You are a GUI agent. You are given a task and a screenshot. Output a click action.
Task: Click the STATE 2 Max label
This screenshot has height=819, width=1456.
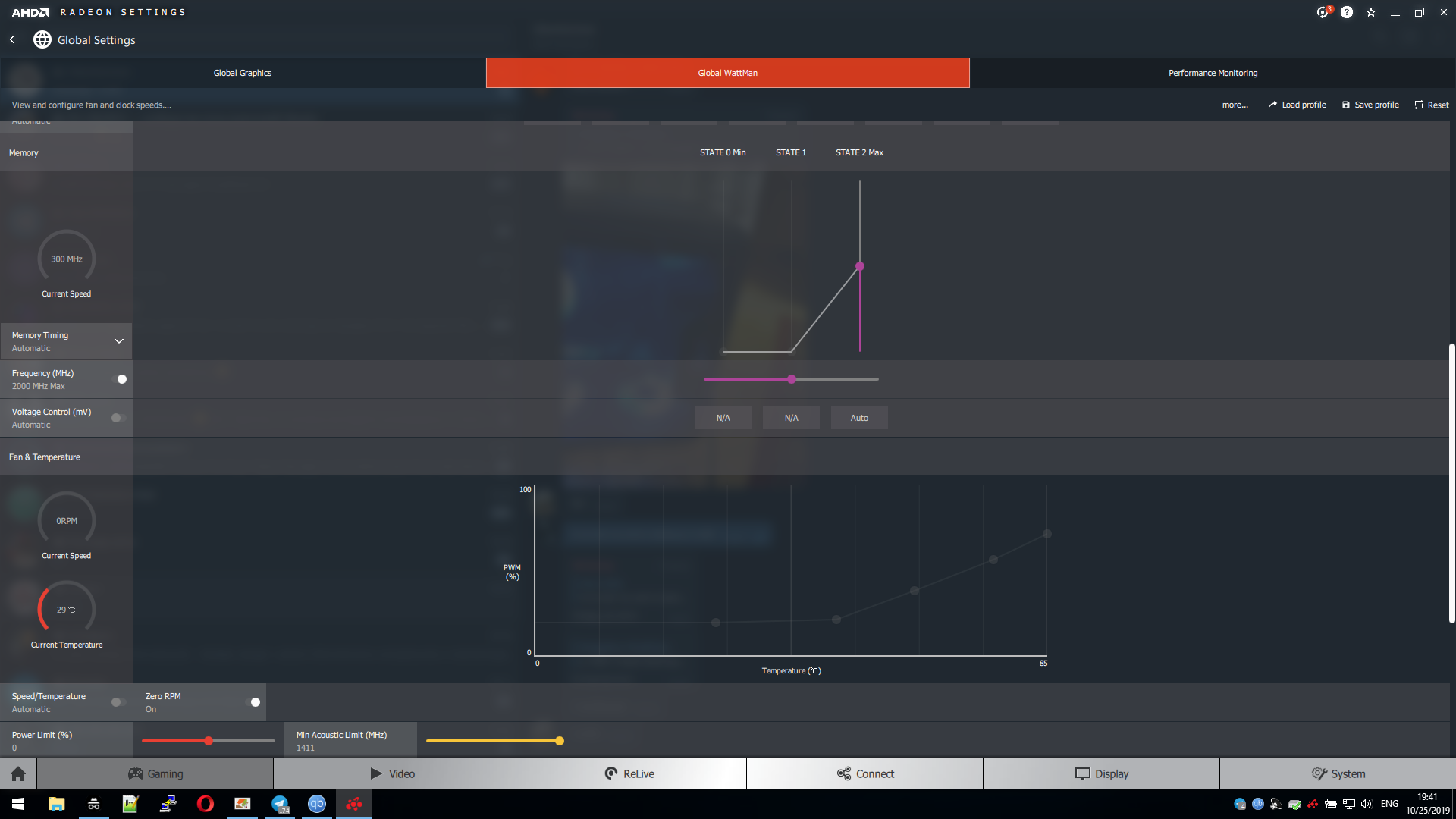(x=859, y=152)
